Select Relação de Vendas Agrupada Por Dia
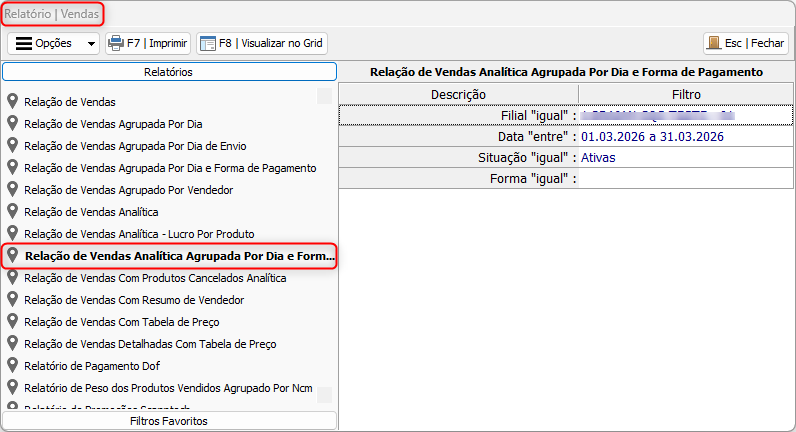The height and width of the screenshot is (432, 796). 113,124
